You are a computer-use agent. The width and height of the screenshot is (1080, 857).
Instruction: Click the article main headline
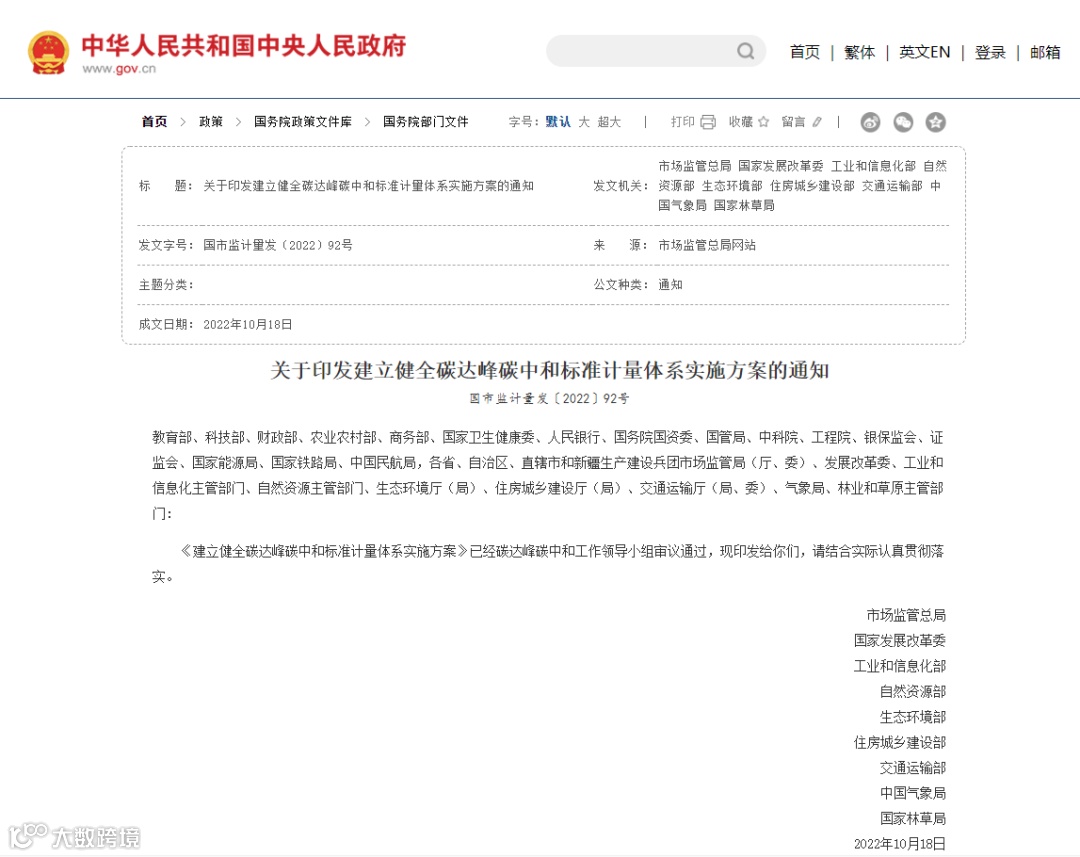550,371
